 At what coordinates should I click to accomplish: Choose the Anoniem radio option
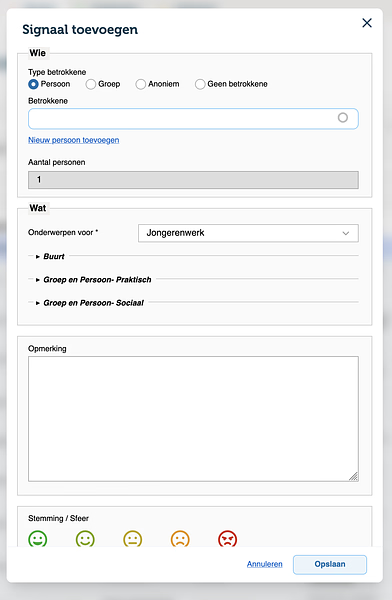point(140,84)
